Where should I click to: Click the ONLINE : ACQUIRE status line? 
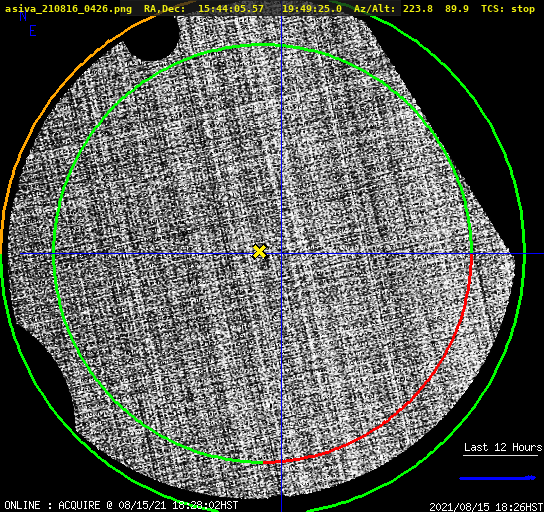point(121,505)
